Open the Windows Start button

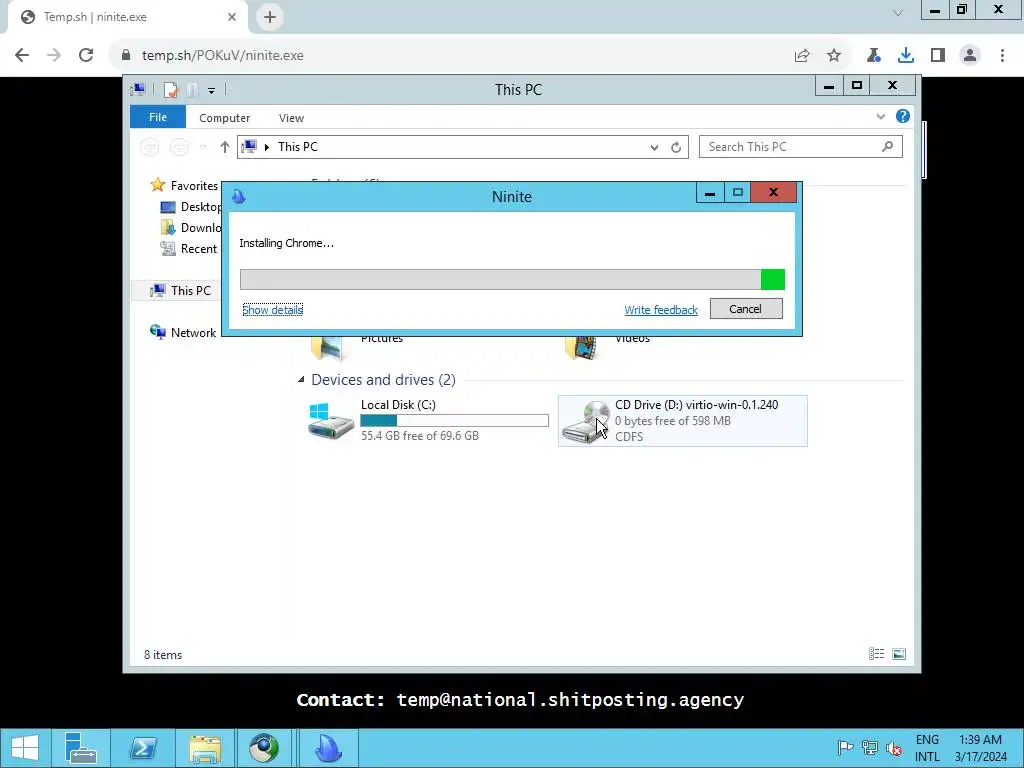[x=25, y=748]
